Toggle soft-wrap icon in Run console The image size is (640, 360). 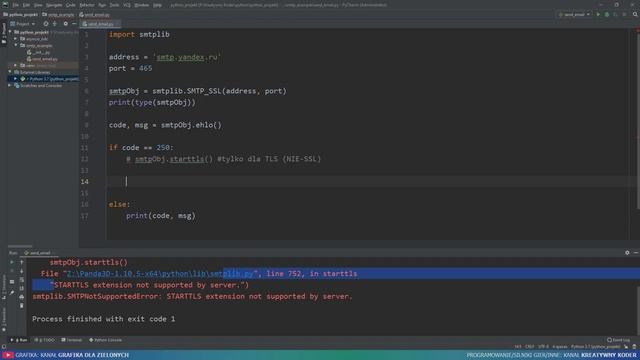pos(22,280)
